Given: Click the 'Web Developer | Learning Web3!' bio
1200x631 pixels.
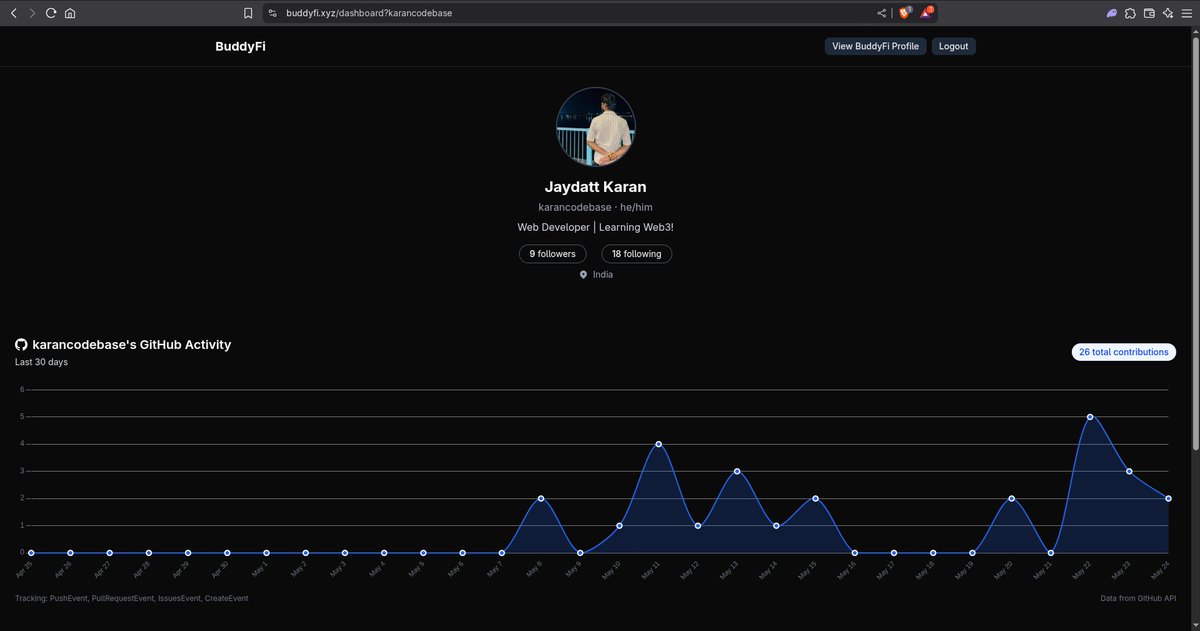Looking at the screenshot, I should coord(595,227).
